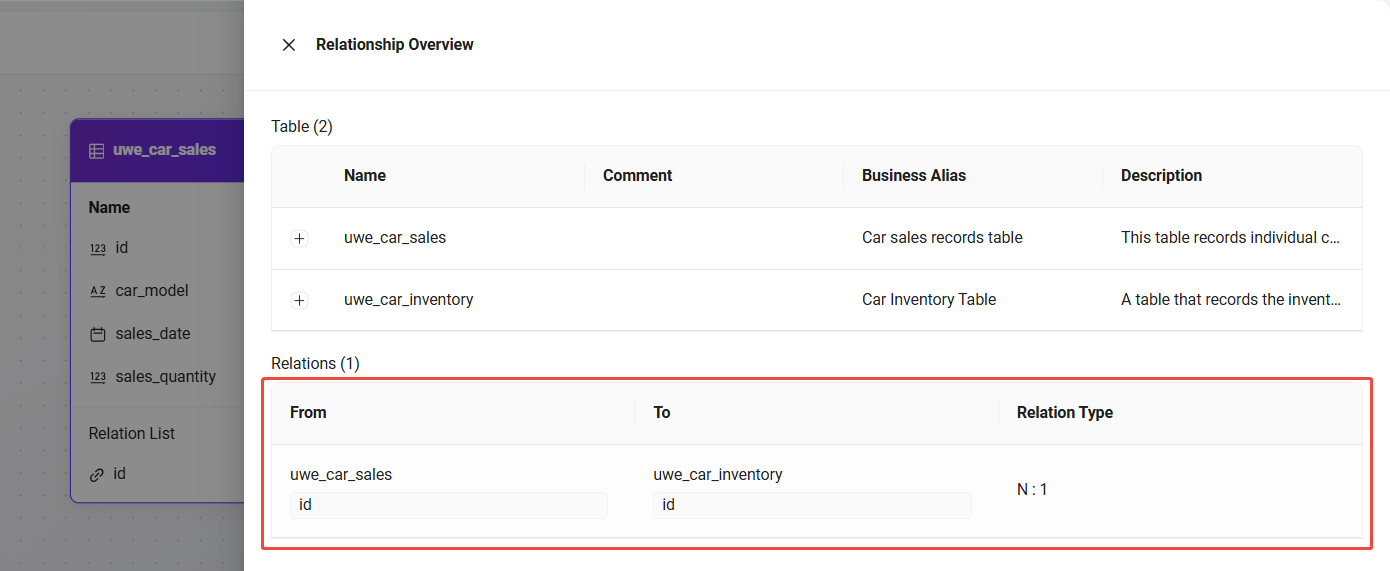Click the N : 1 relation type value
The width and height of the screenshot is (1390, 571).
point(1032,490)
